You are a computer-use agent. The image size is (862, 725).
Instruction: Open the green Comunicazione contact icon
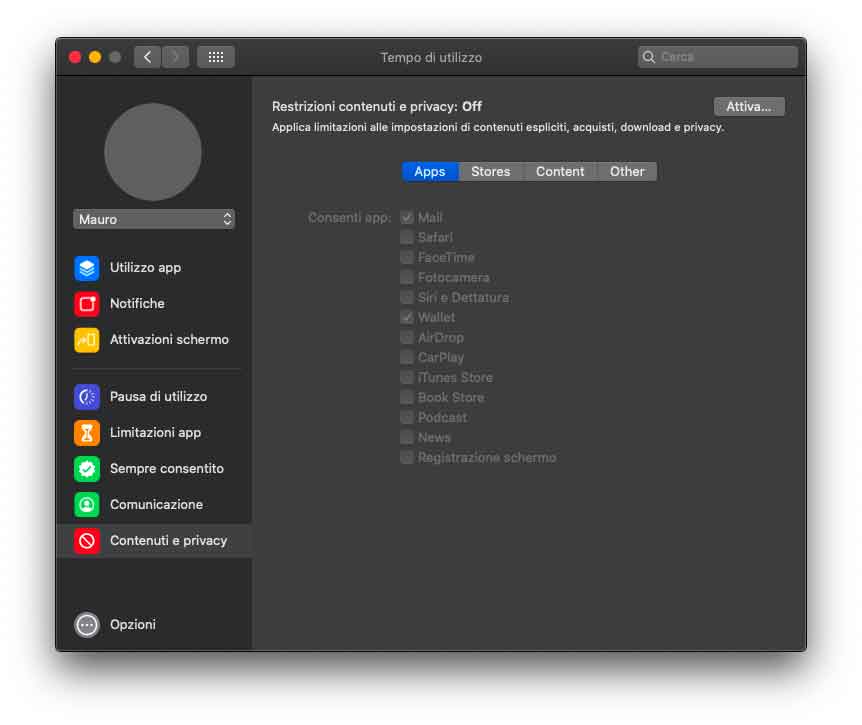[x=87, y=505]
